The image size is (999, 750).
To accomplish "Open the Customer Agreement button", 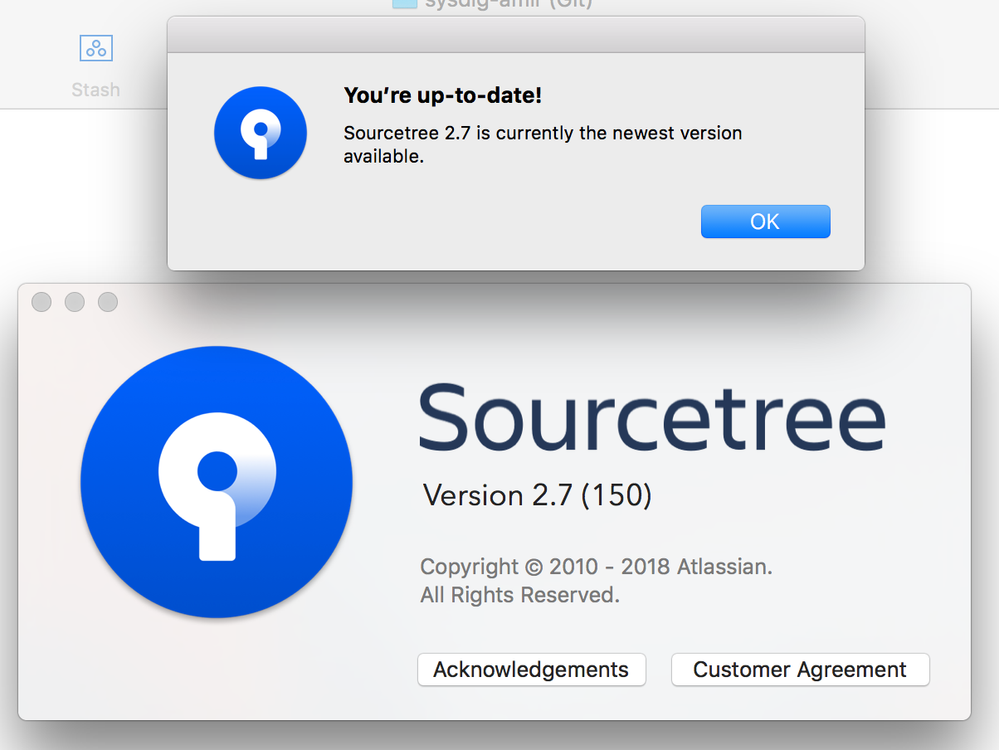I will (800, 670).
